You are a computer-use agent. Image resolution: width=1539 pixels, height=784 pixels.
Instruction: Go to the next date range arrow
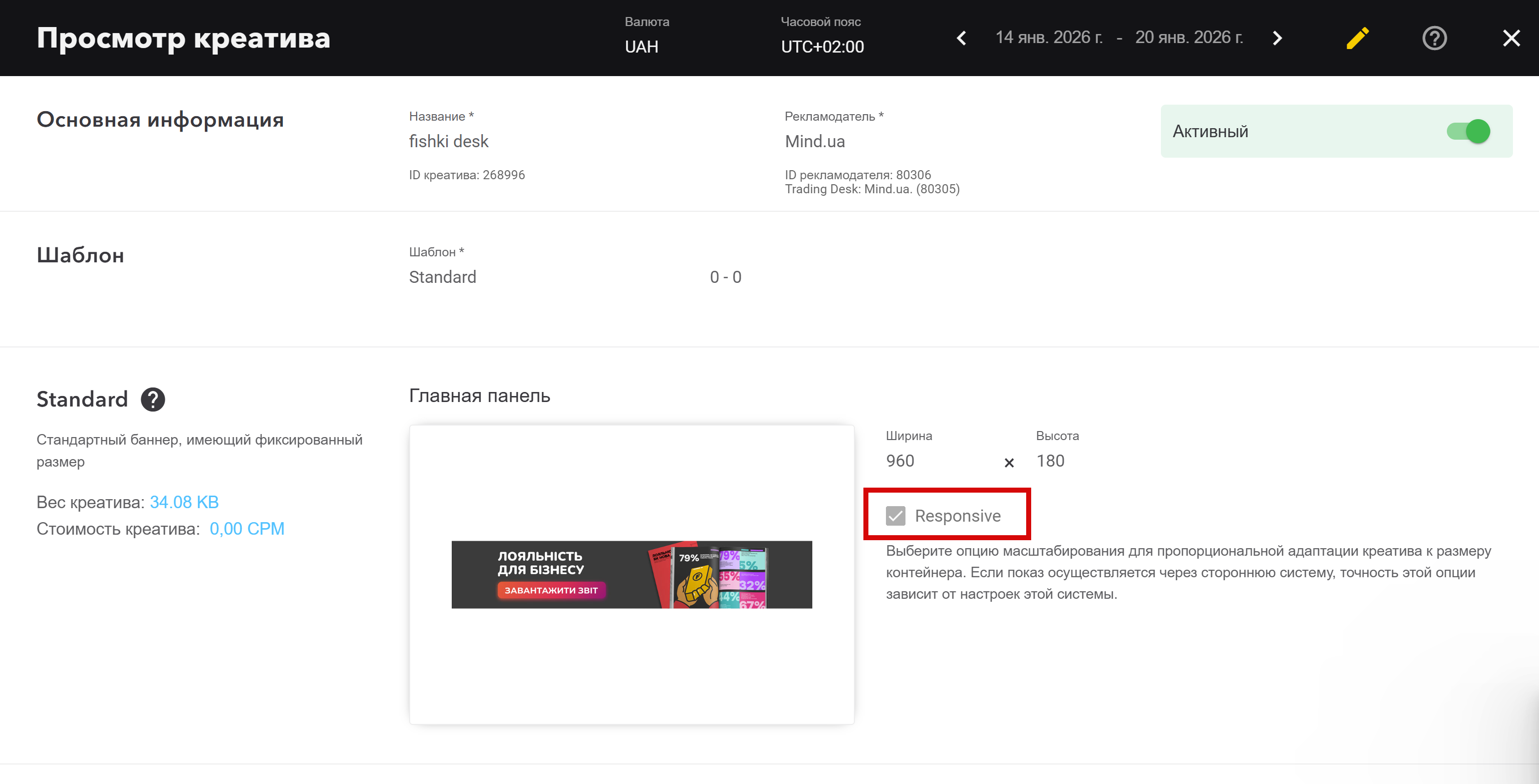coord(1277,38)
